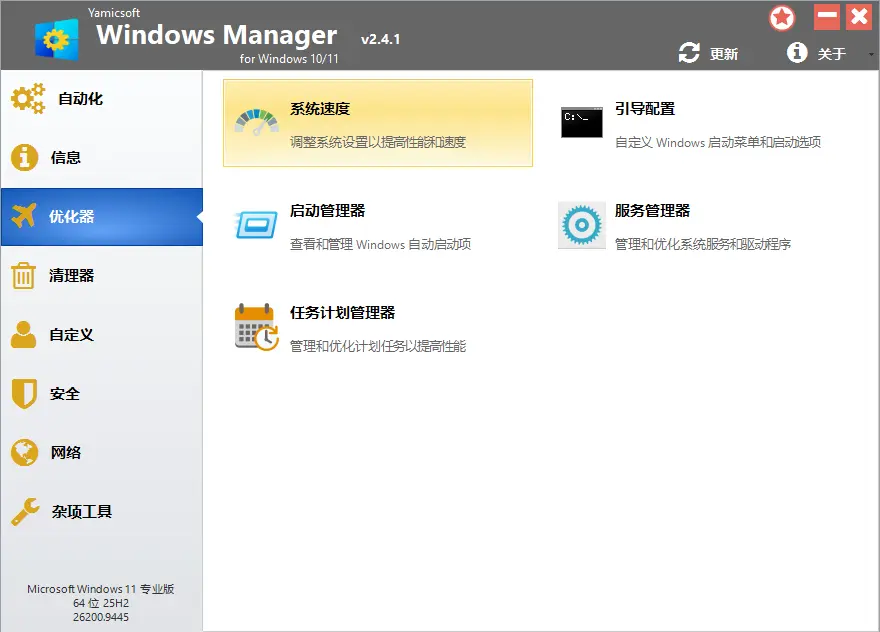Click the Windows Manager logo icon
The height and width of the screenshot is (632, 880).
pyautogui.click(x=56, y=39)
